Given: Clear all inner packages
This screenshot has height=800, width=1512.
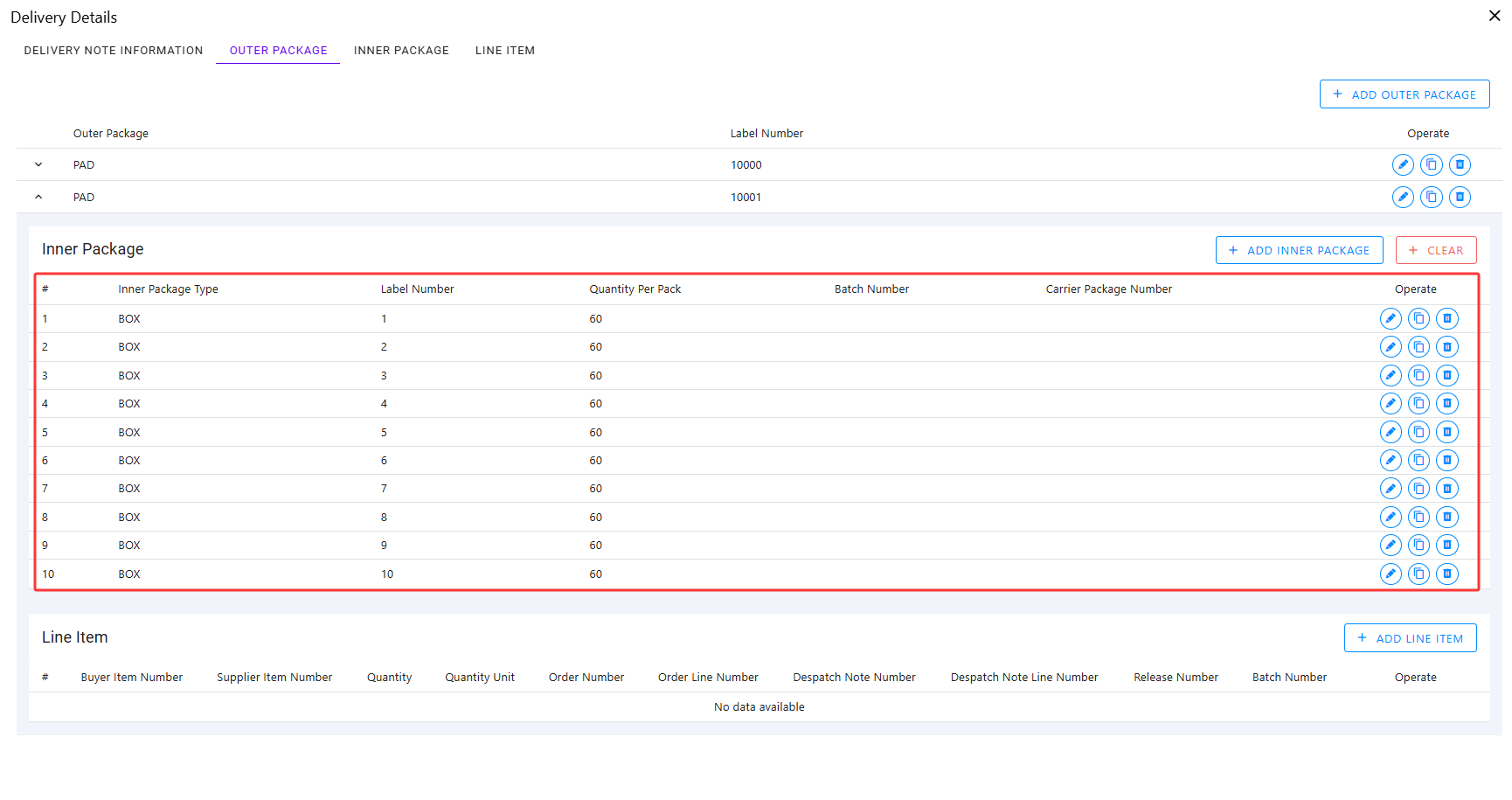Looking at the screenshot, I should [1436, 250].
